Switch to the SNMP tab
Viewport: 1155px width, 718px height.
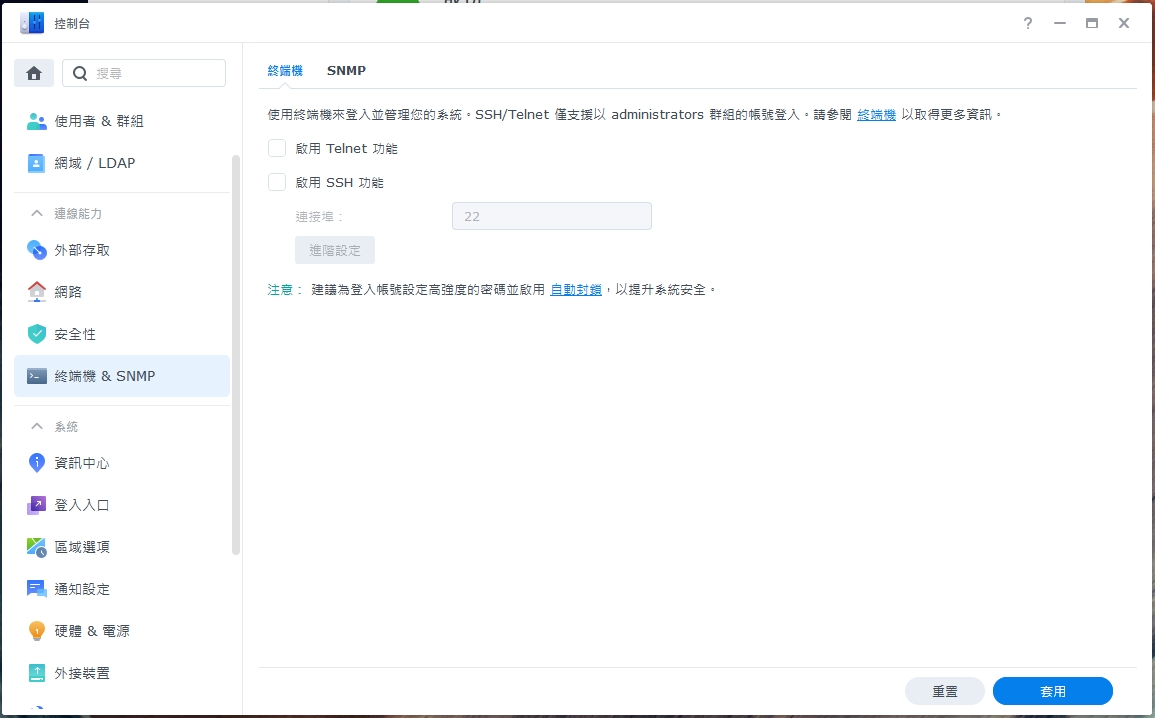[x=346, y=70]
